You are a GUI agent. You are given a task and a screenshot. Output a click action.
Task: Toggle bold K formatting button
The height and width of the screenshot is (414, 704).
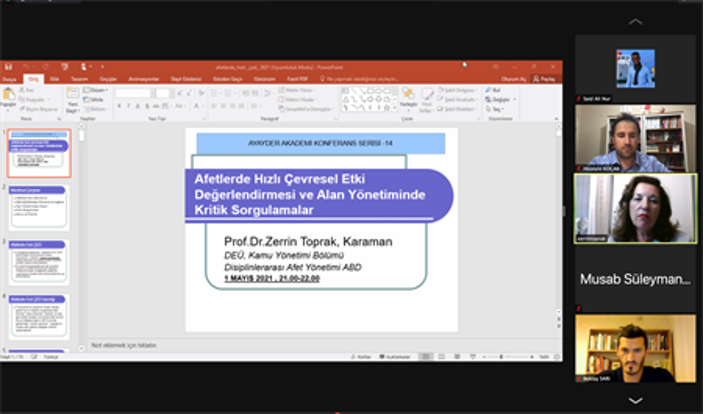click(x=119, y=106)
